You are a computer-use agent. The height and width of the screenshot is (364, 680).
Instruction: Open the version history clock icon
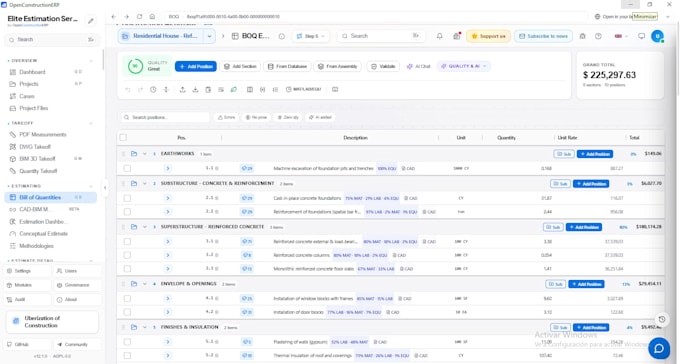153,89
